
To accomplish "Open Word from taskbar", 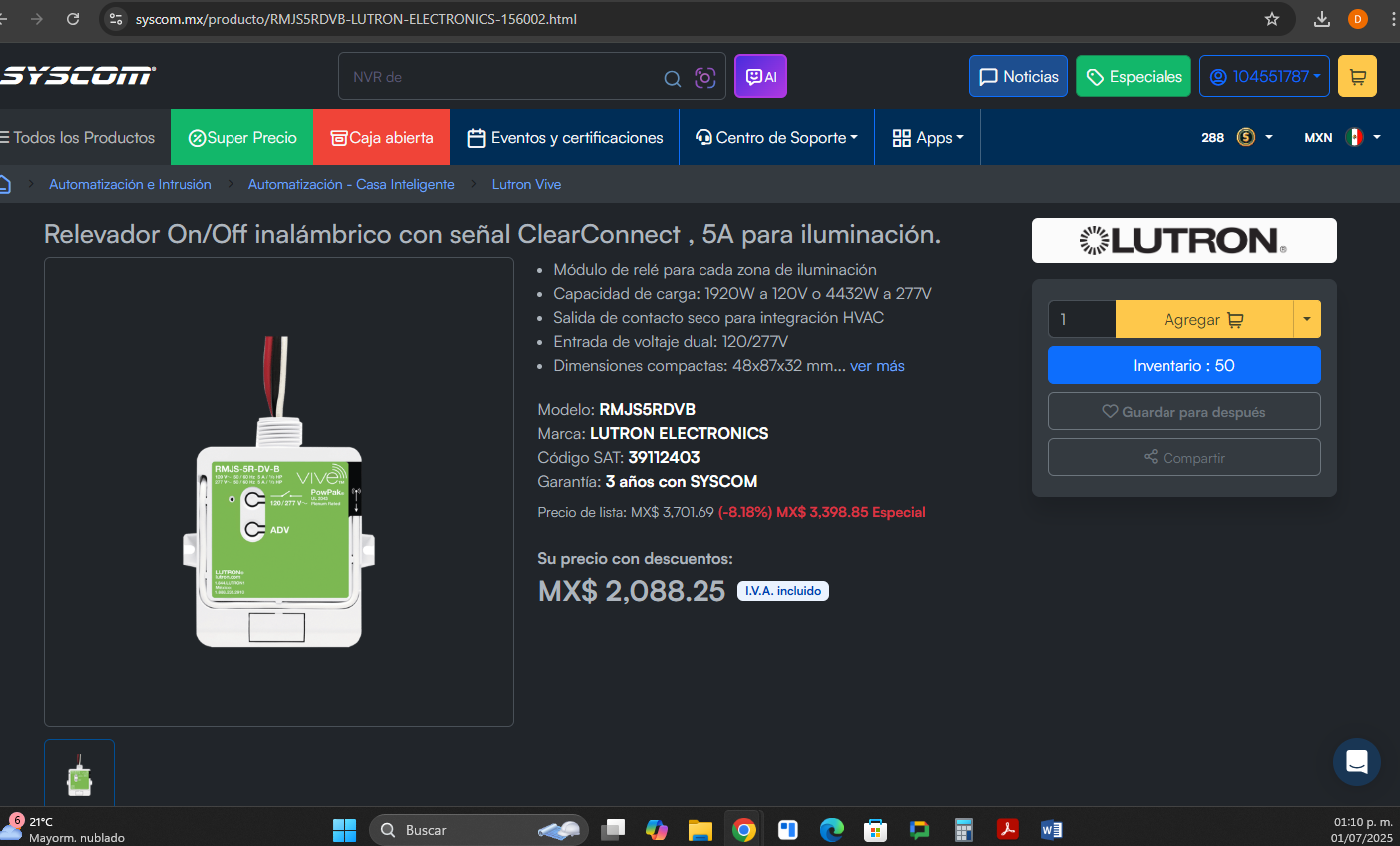I will [1052, 830].
